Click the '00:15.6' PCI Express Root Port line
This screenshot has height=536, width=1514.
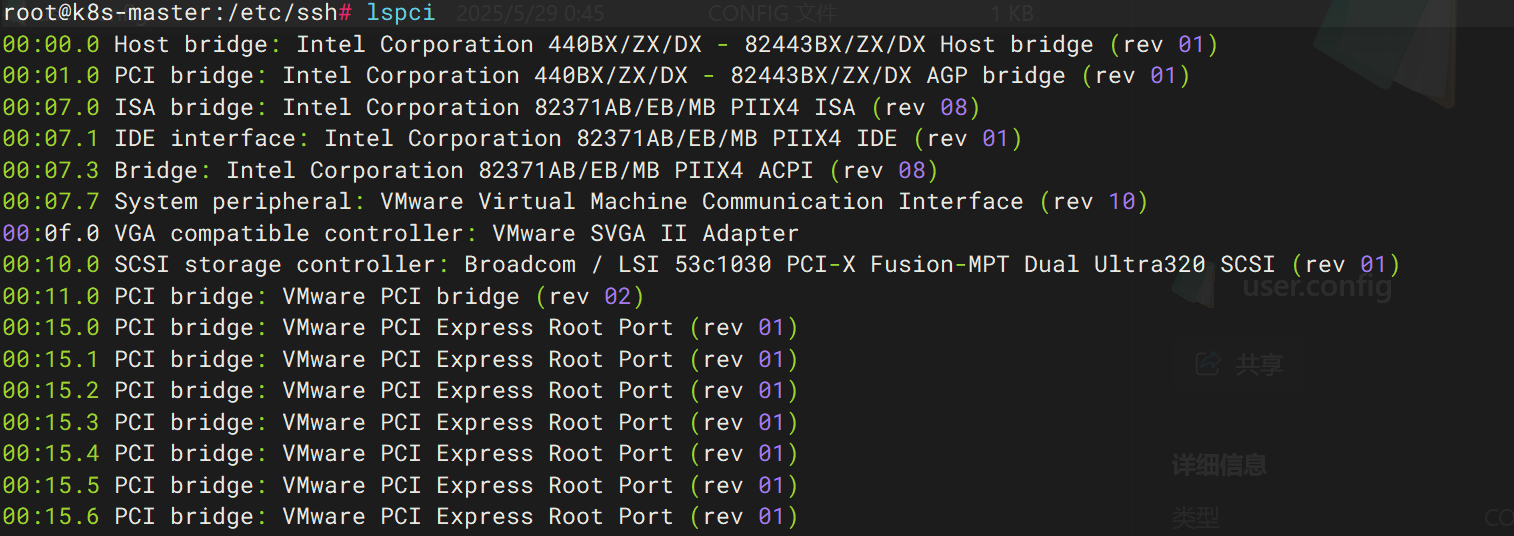click(x=400, y=517)
